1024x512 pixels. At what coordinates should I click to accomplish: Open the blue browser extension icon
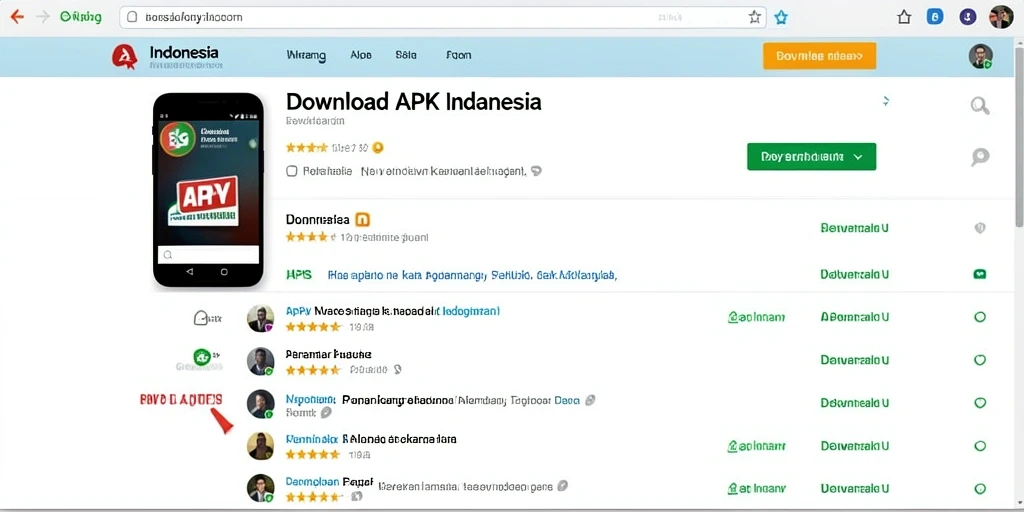click(x=935, y=18)
